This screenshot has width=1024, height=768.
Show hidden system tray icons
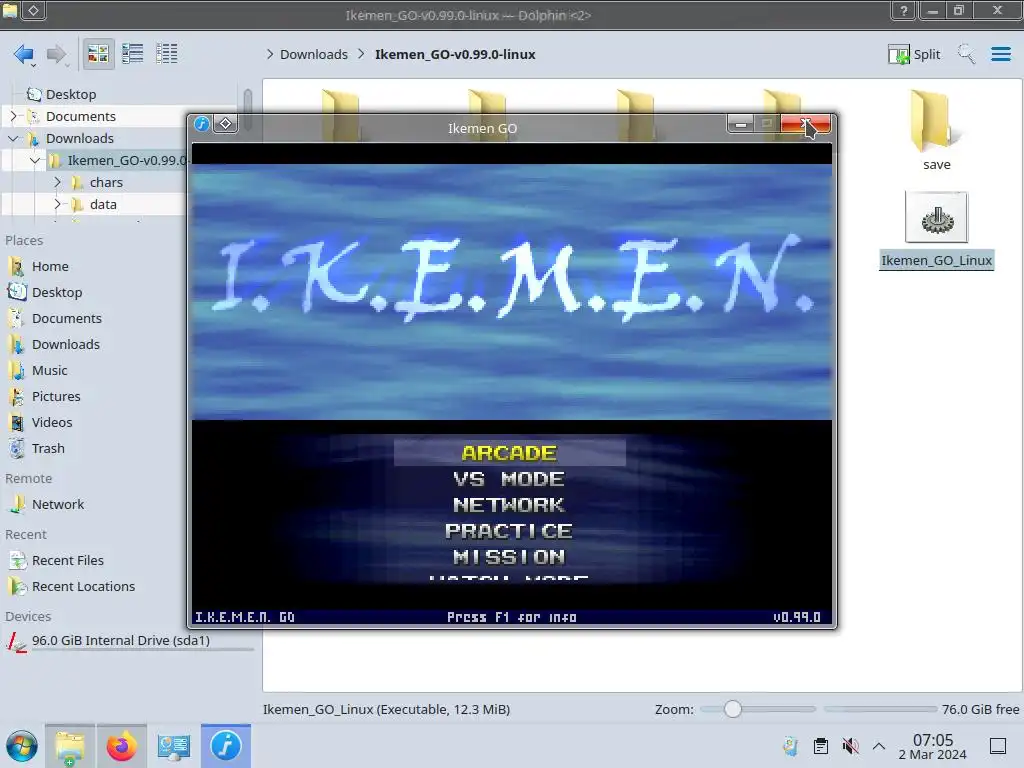(879, 746)
